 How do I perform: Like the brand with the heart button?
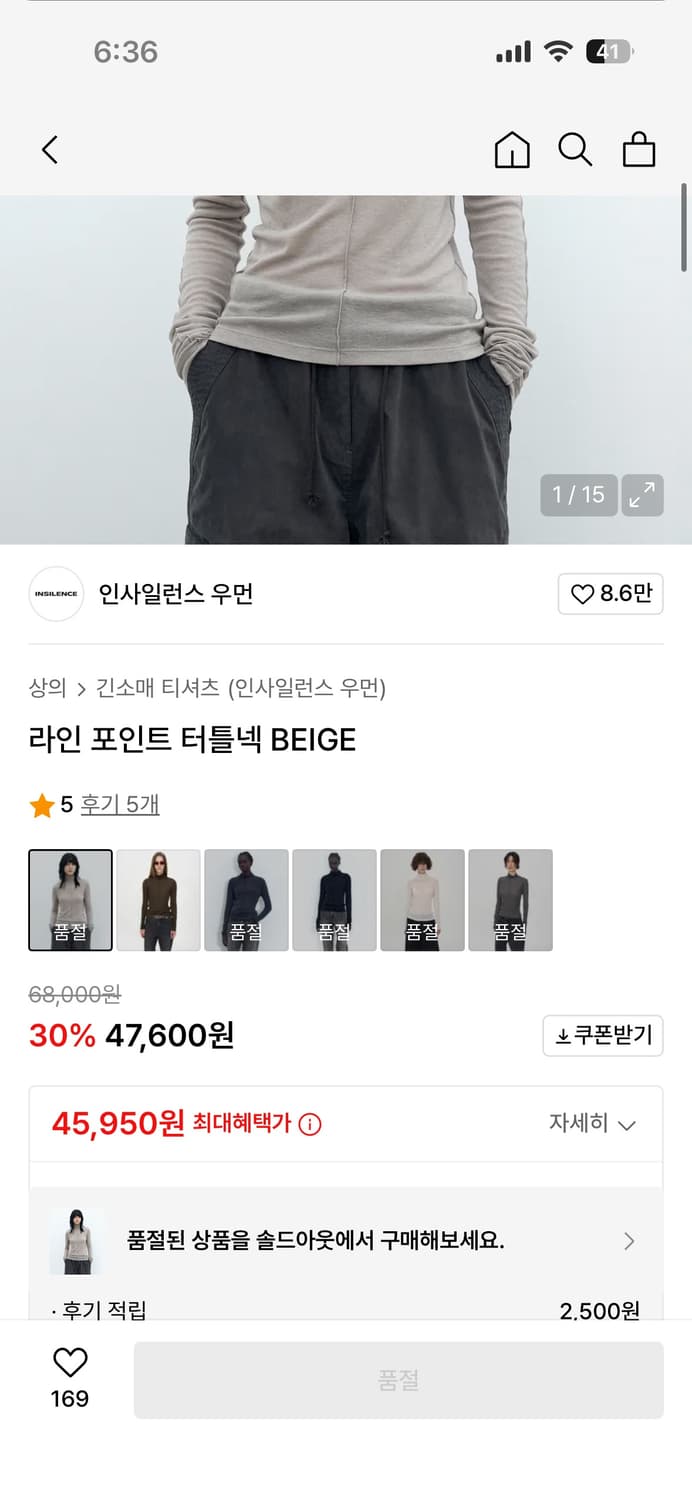[x=610, y=593]
